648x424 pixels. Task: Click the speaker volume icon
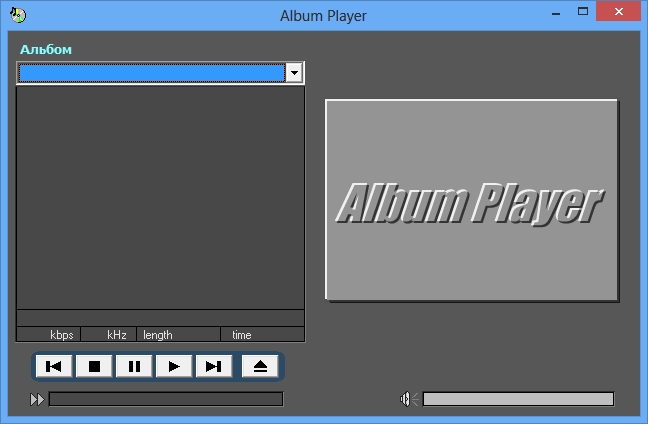coord(408,399)
